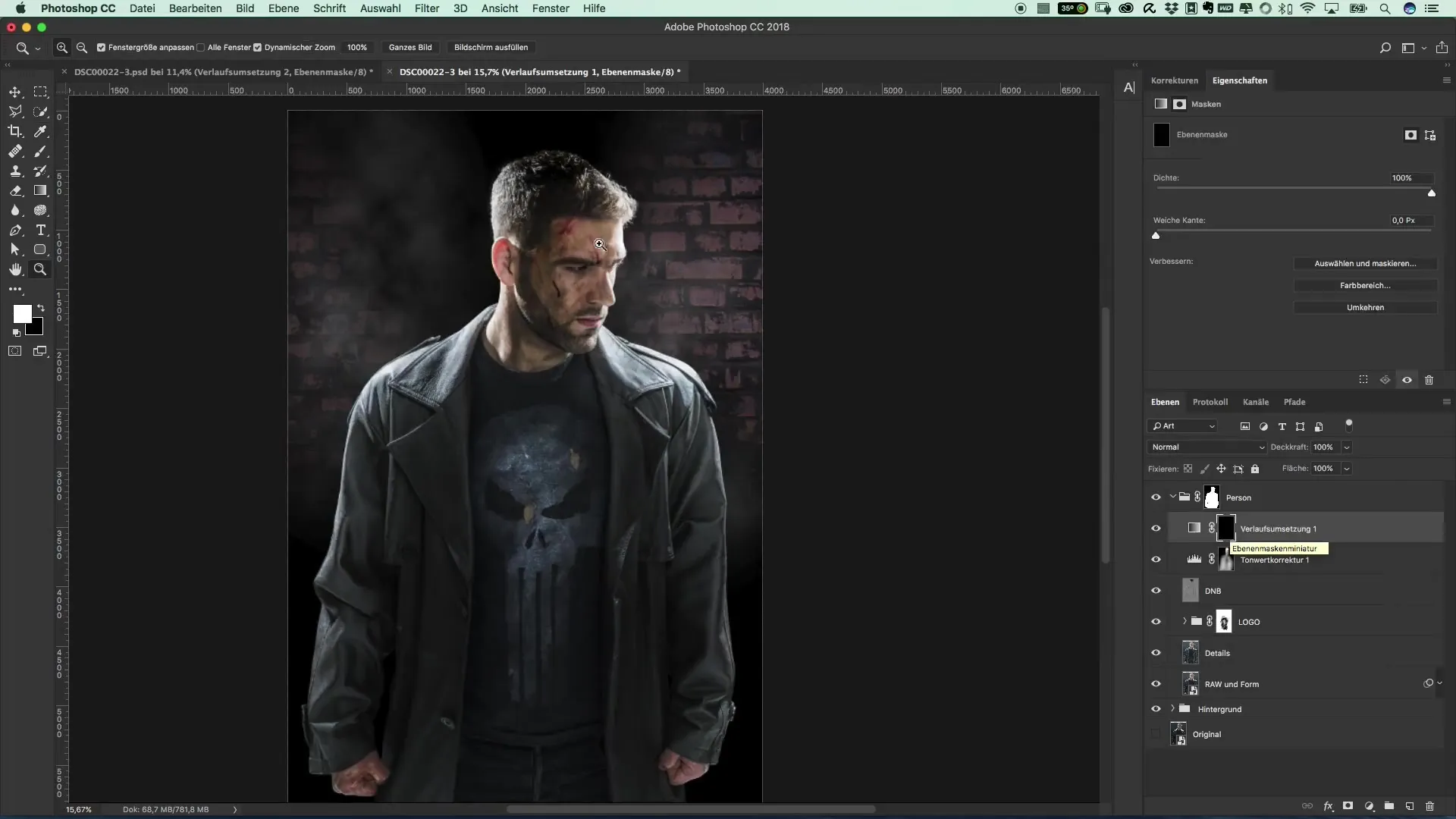Add a layer style via fx icon
The height and width of the screenshot is (819, 1456).
(x=1329, y=806)
